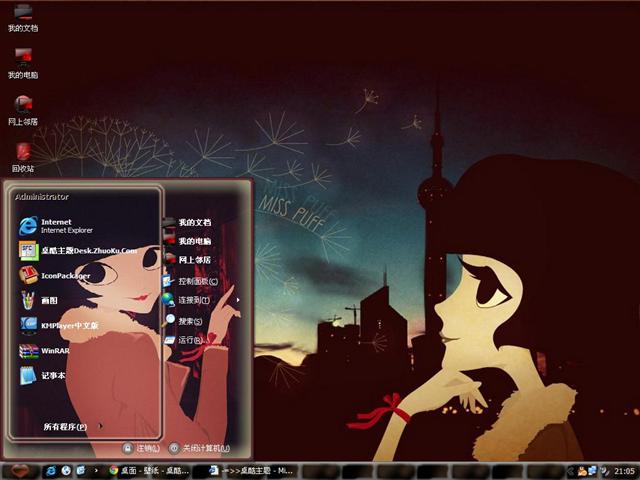
Task: Open 画图 paint program in start menu
Action: (39, 300)
